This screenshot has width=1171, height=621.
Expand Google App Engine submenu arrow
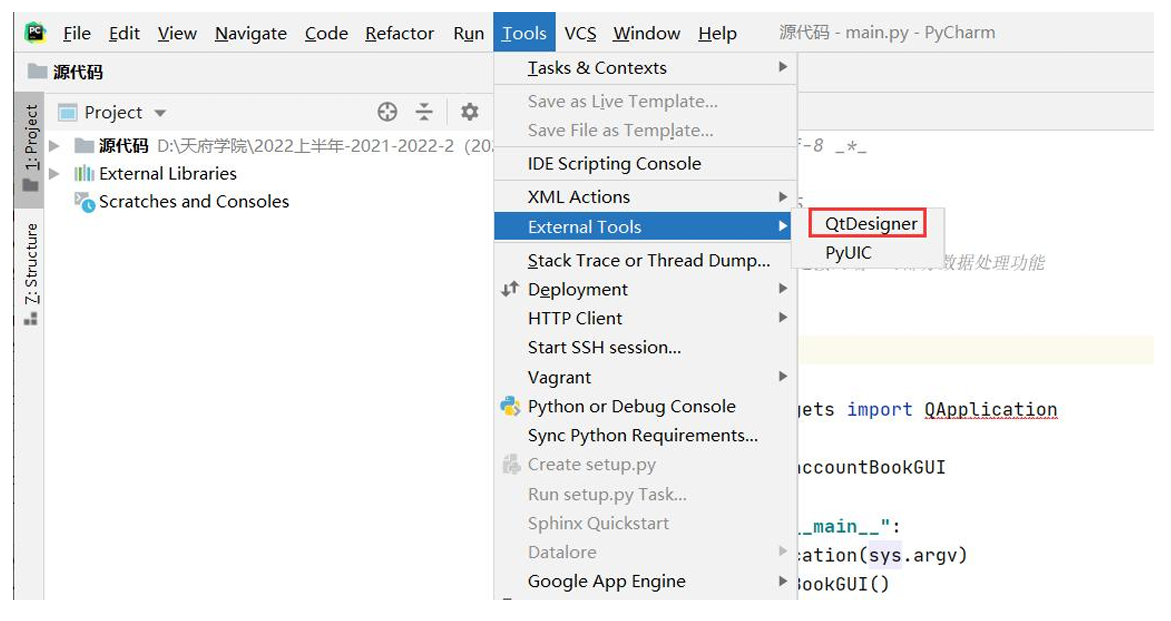[x=783, y=581]
